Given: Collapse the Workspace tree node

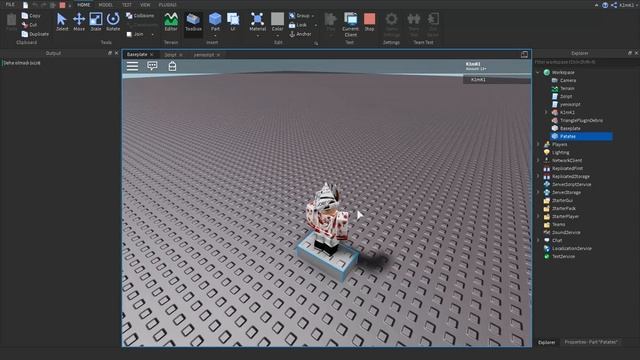Looking at the screenshot, I should 538,72.
